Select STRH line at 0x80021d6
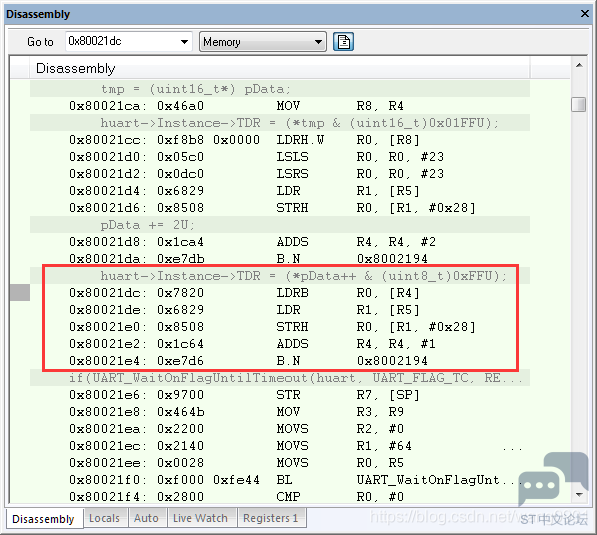 (280, 208)
